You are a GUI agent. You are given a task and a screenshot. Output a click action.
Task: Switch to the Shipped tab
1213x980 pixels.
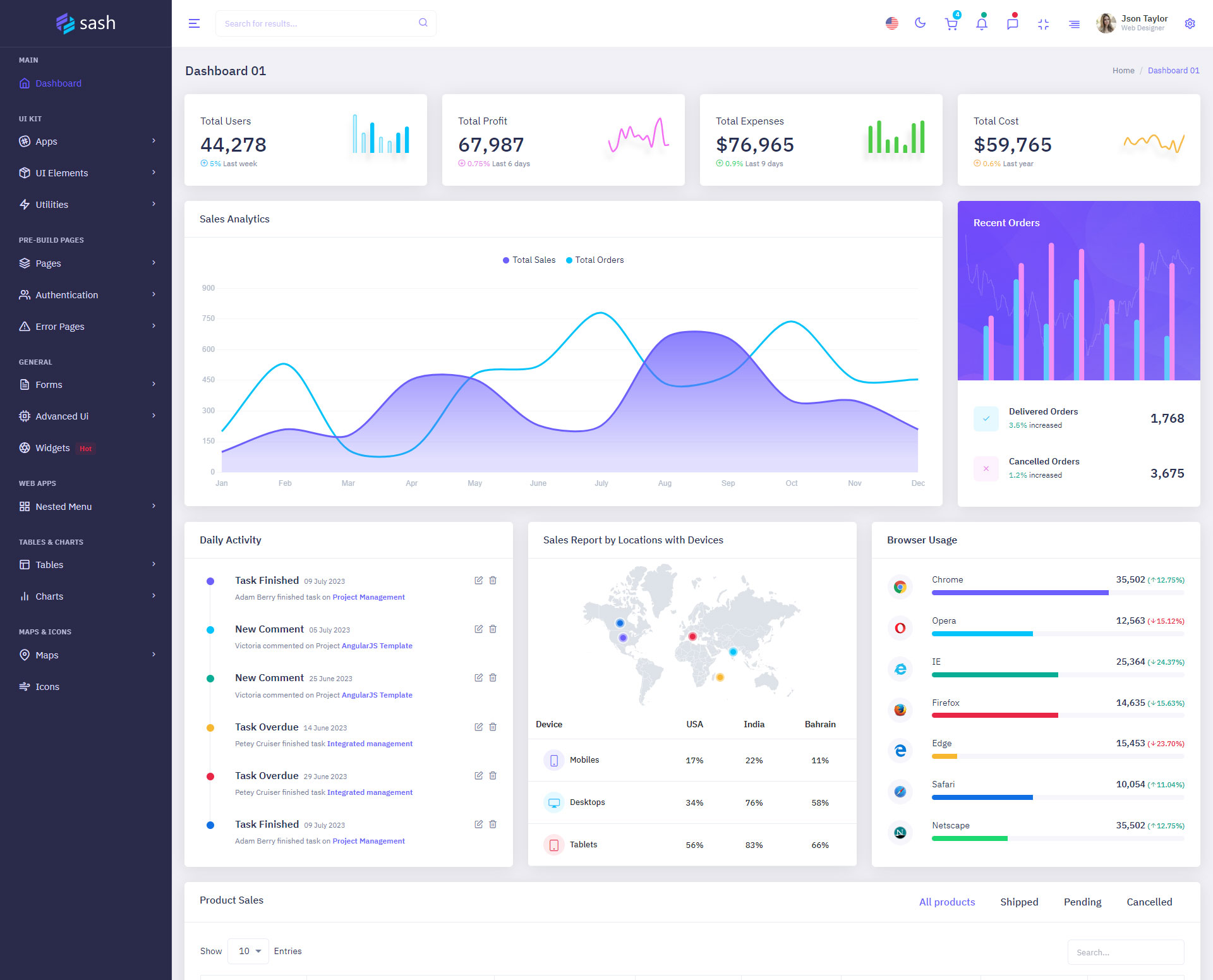(1018, 902)
